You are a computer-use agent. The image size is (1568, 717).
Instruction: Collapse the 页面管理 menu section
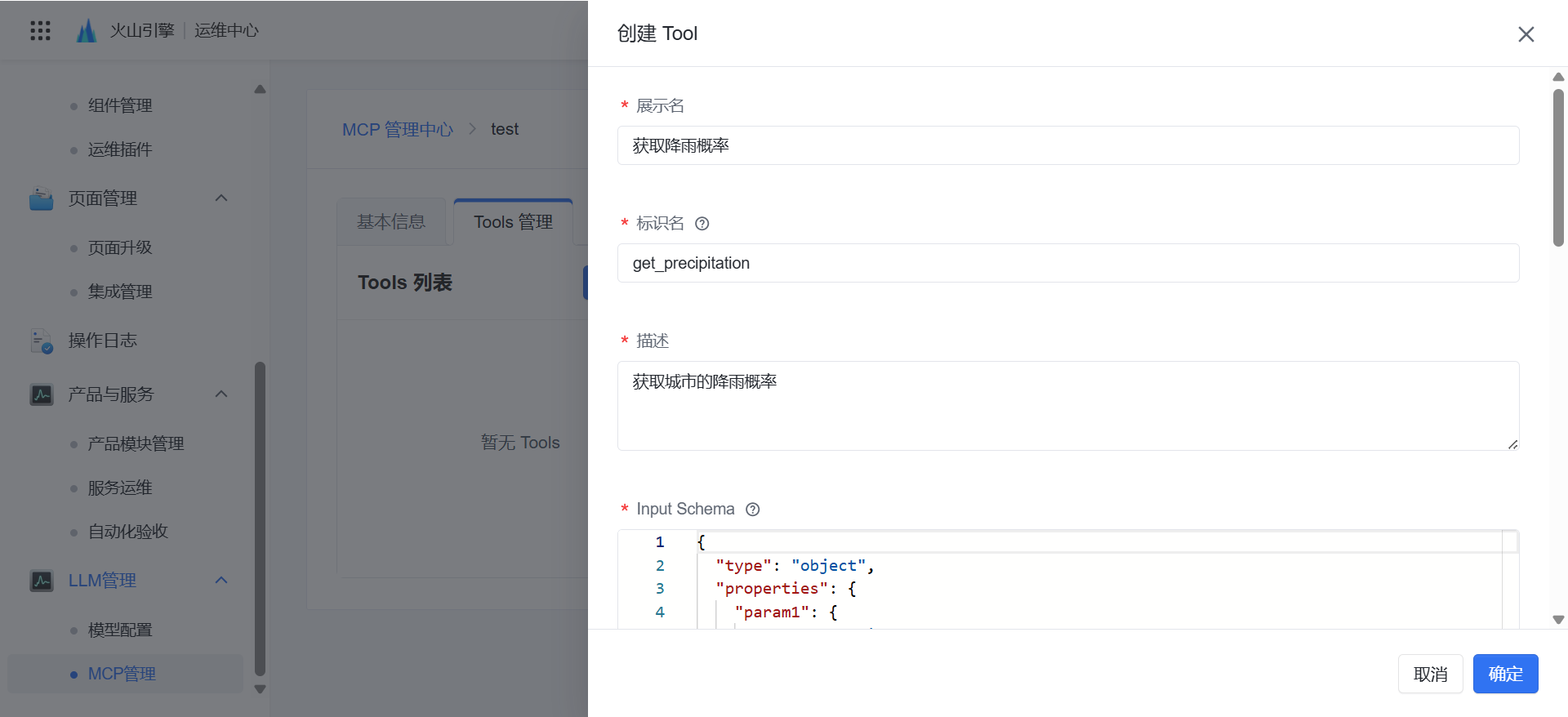pos(221,198)
